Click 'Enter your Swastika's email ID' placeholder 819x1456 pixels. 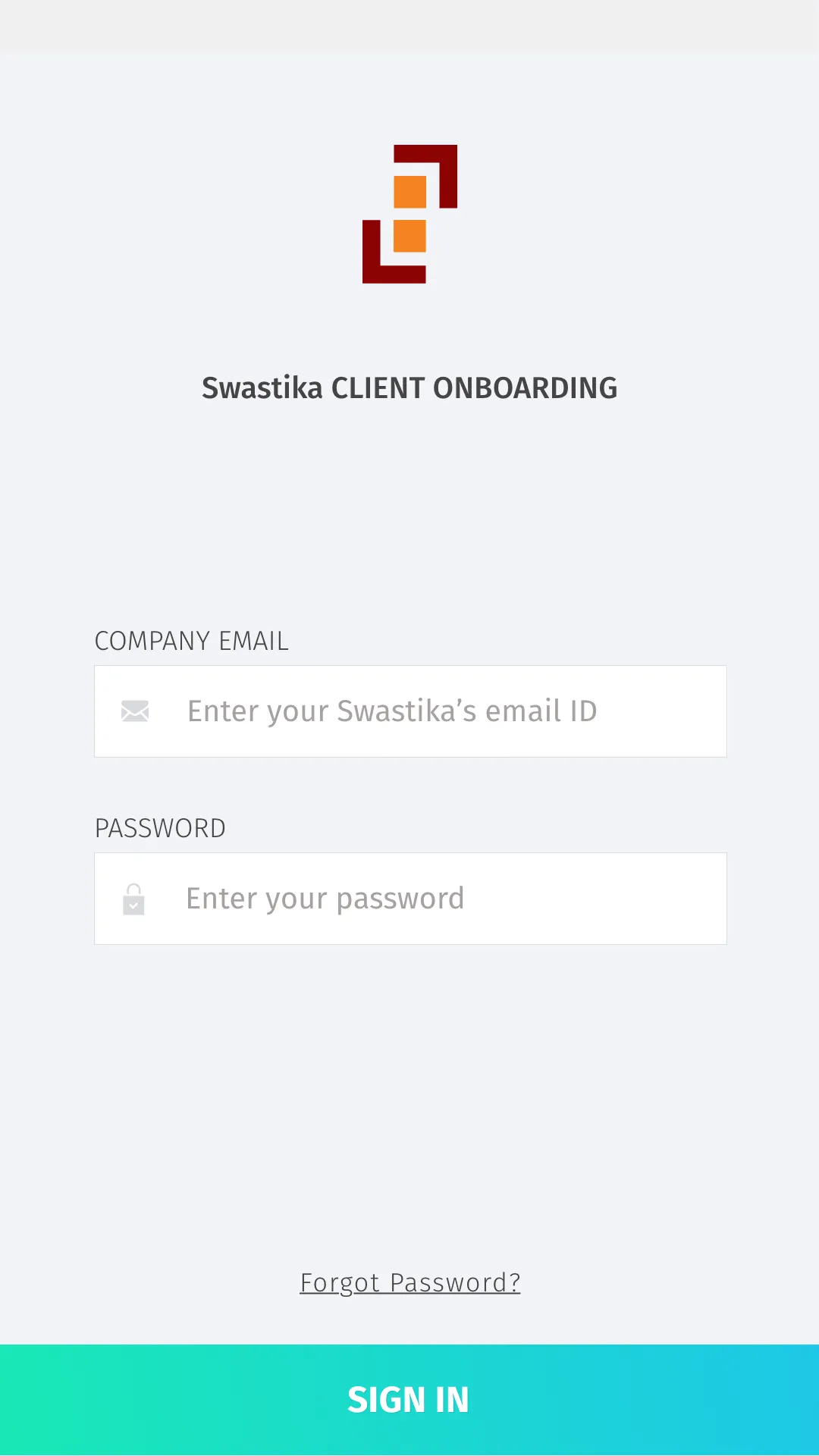(x=392, y=711)
